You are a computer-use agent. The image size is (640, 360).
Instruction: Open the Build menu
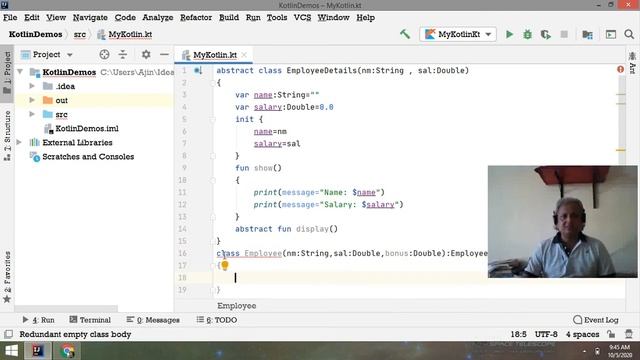click(229, 18)
